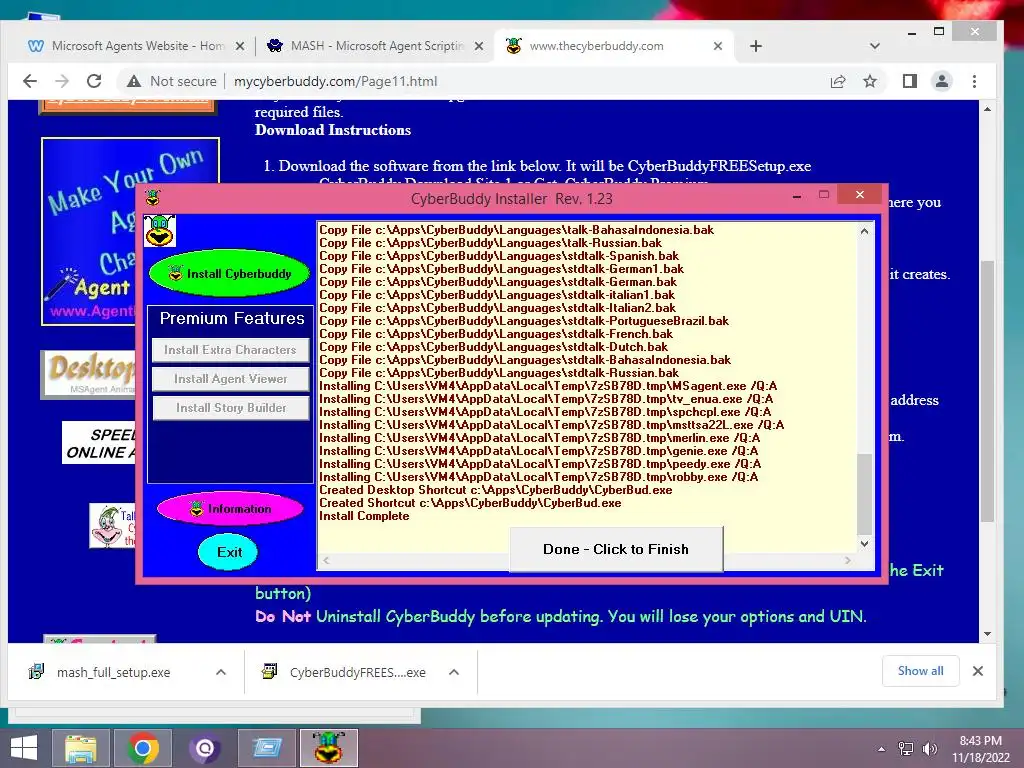Viewport: 1024px width, 768px height.
Task: Share this page icon in address bar
Action: tap(838, 81)
